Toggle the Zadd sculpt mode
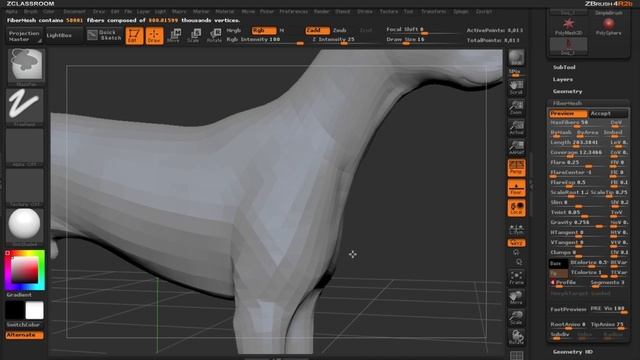Viewport: 640px width, 360px height. click(x=317, y=31)
